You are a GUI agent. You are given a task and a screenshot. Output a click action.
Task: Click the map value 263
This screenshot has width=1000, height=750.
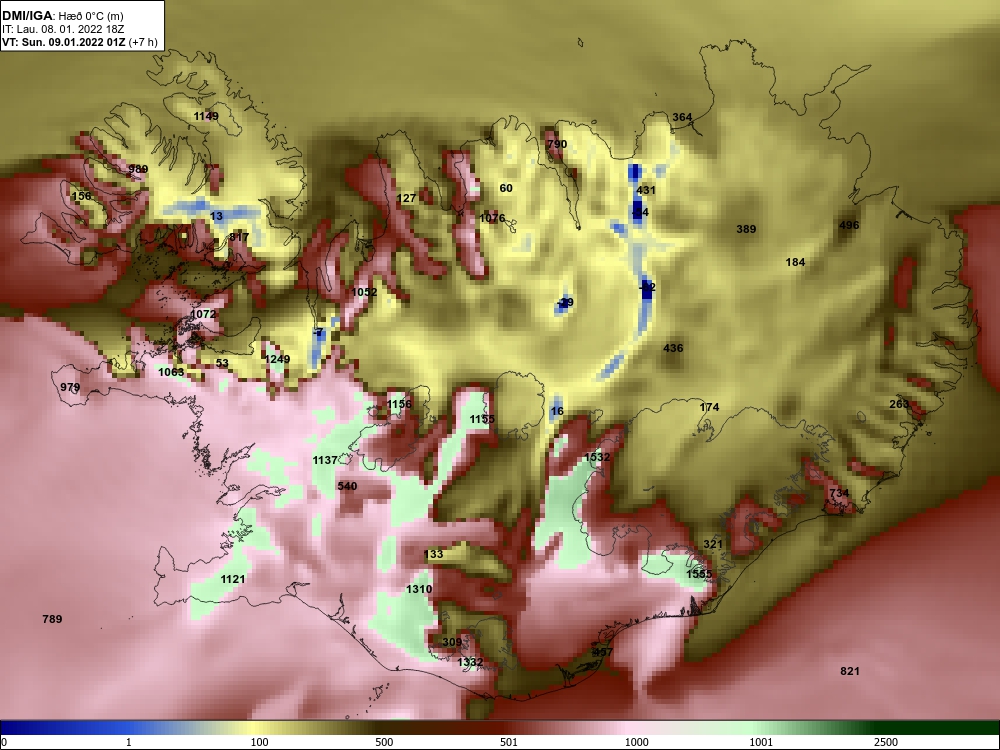tap(899, 404)
